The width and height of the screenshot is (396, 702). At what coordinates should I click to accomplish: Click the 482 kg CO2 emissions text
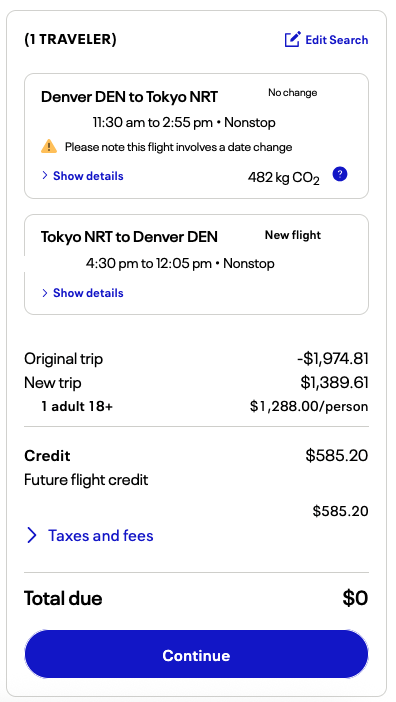click(x=284, y=178)
